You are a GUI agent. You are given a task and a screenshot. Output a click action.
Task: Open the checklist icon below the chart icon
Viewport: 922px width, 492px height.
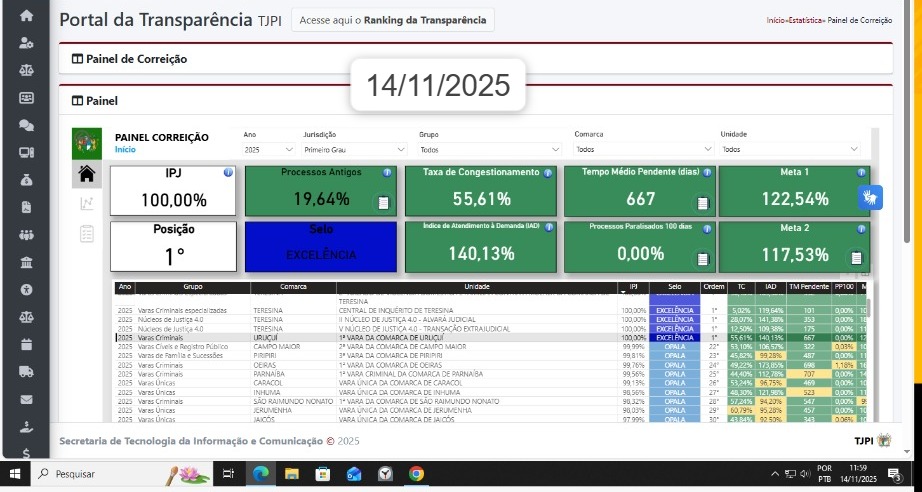tap(86, 233)
